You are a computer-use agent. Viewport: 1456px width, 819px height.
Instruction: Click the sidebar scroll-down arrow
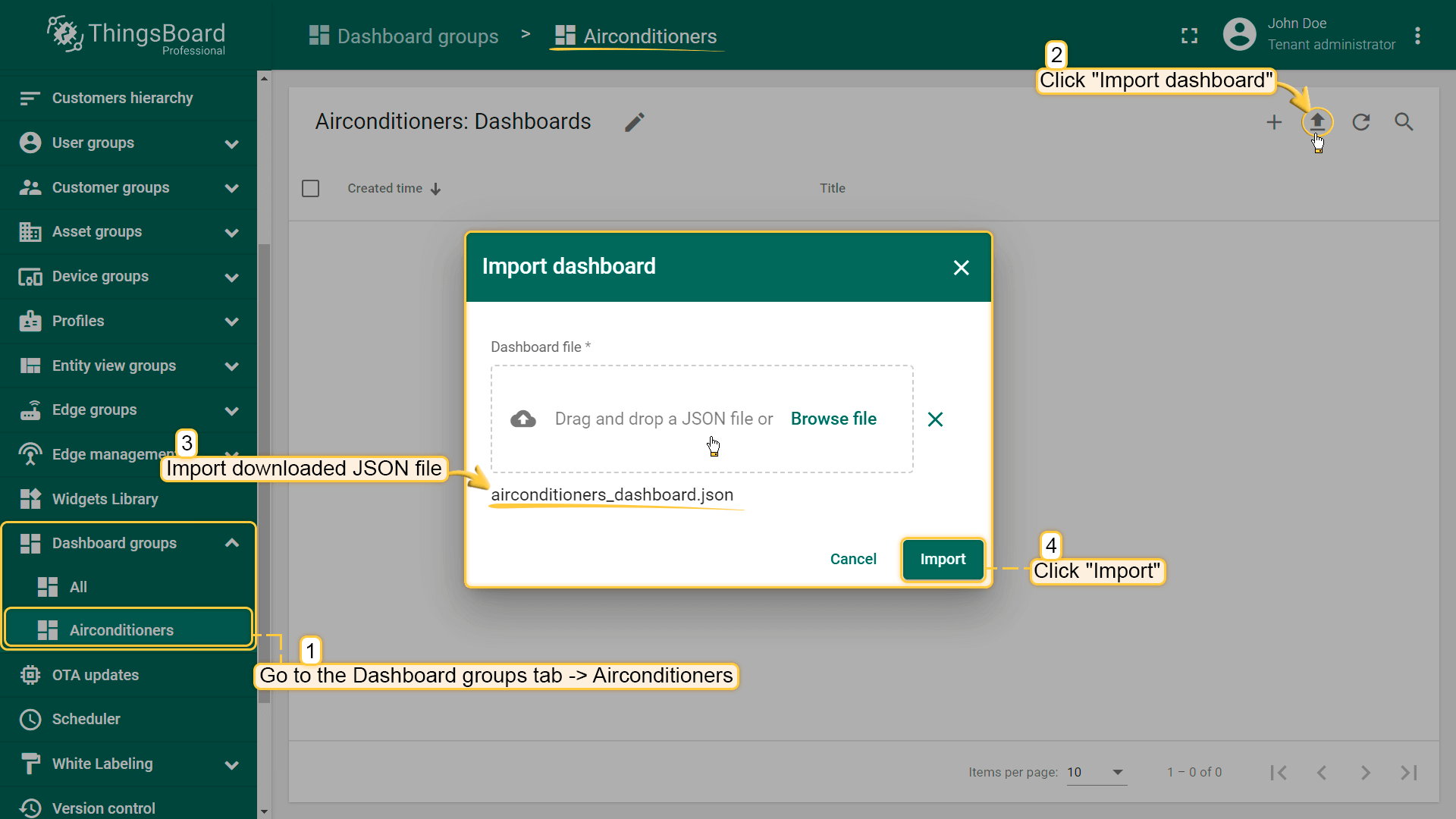point(264,811)
